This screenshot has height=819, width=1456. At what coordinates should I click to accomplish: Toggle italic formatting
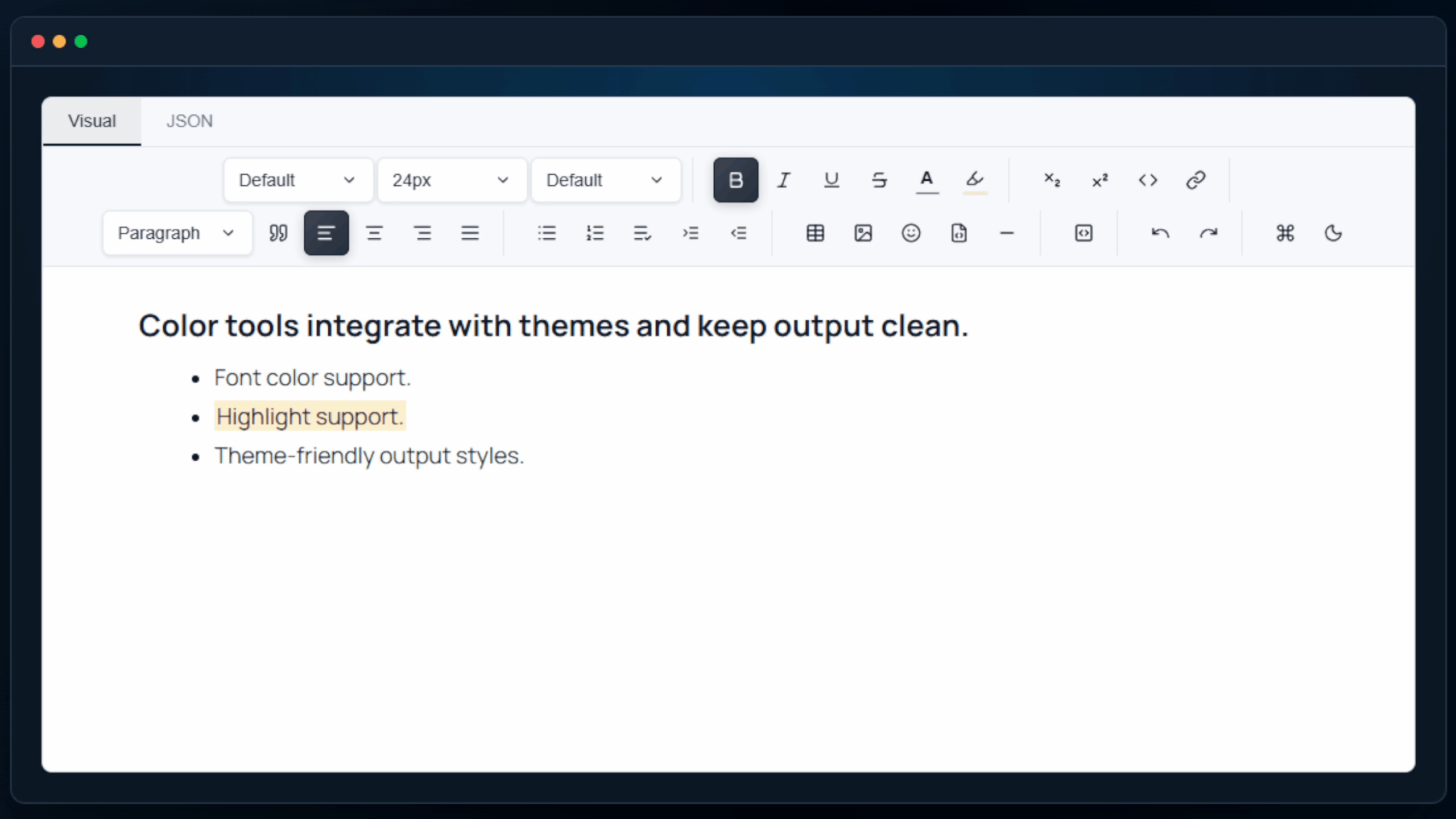(x=784, y=180)
